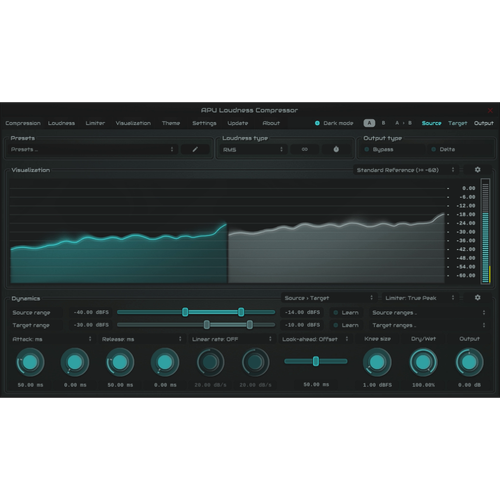Toggle Learn for Target range

point(346,325)
